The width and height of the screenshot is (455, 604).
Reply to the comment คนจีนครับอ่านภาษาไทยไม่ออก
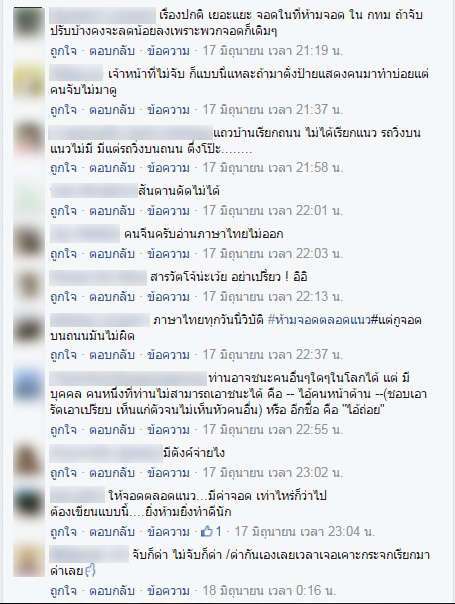coord(112,254)
